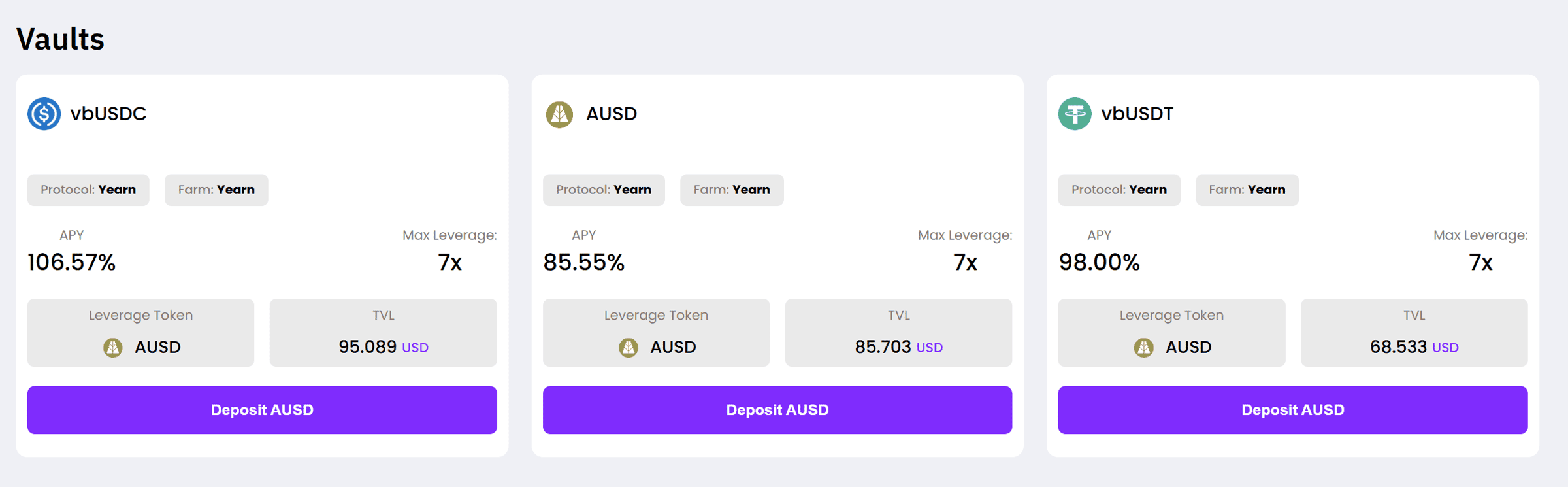
Task: Click the Vaults heading
Action: 60,39
